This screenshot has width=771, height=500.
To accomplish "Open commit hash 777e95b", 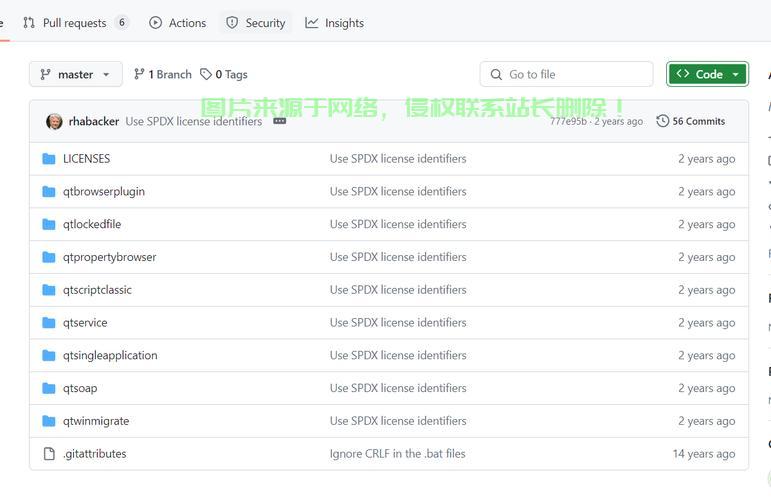I will [568, 121].
